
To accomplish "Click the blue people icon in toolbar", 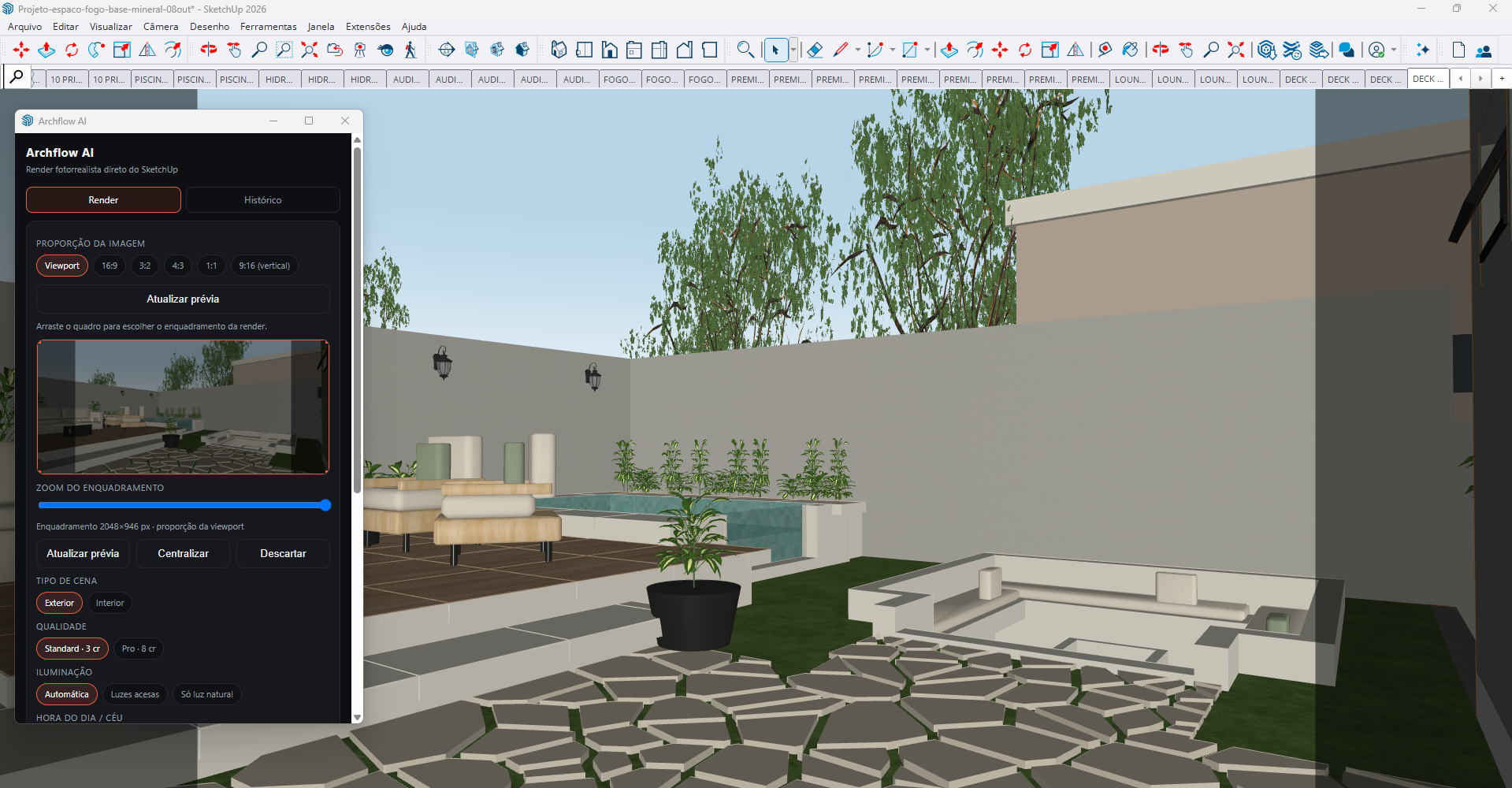I will point(1484,50).
